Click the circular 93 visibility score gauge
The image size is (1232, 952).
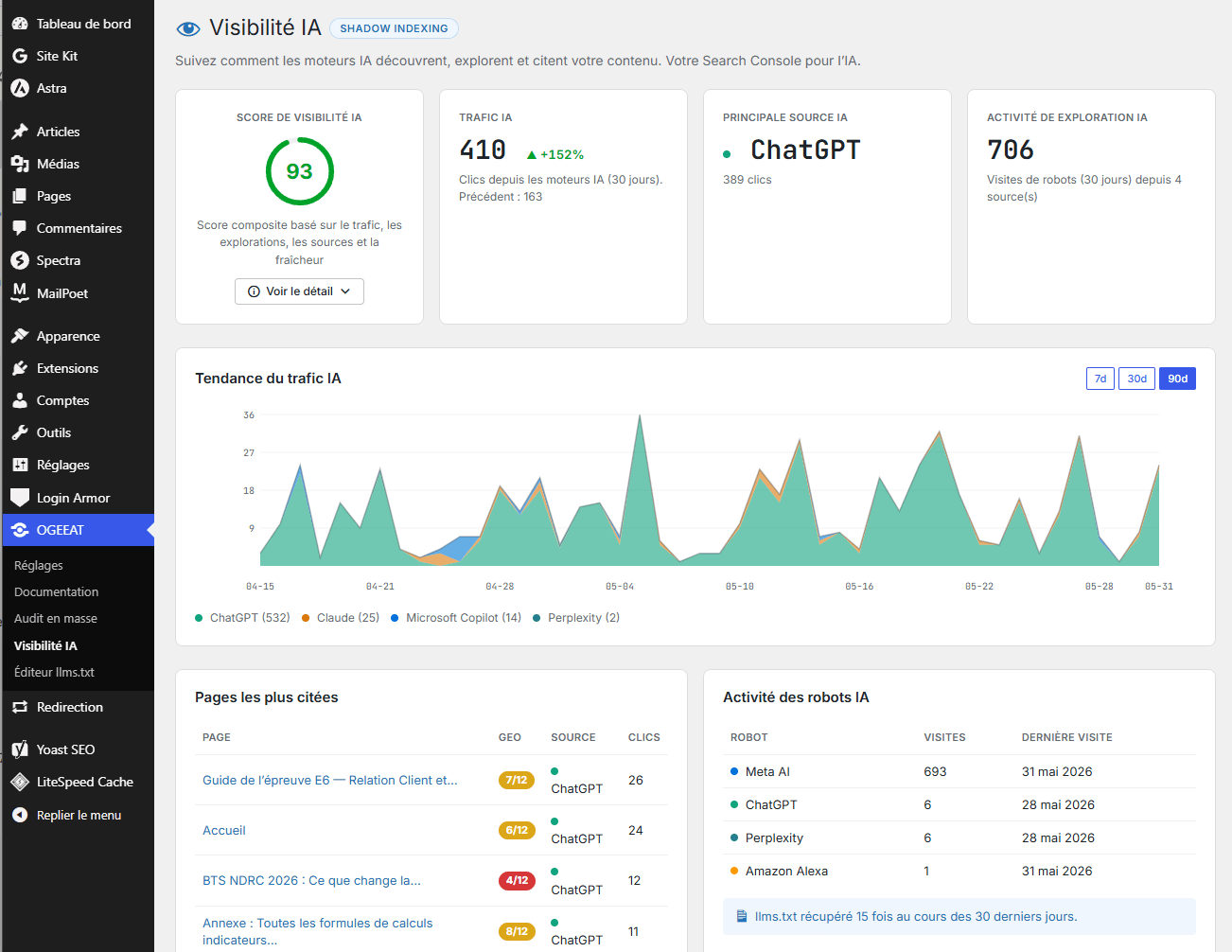pyautogui.click(x=300, y=171)
